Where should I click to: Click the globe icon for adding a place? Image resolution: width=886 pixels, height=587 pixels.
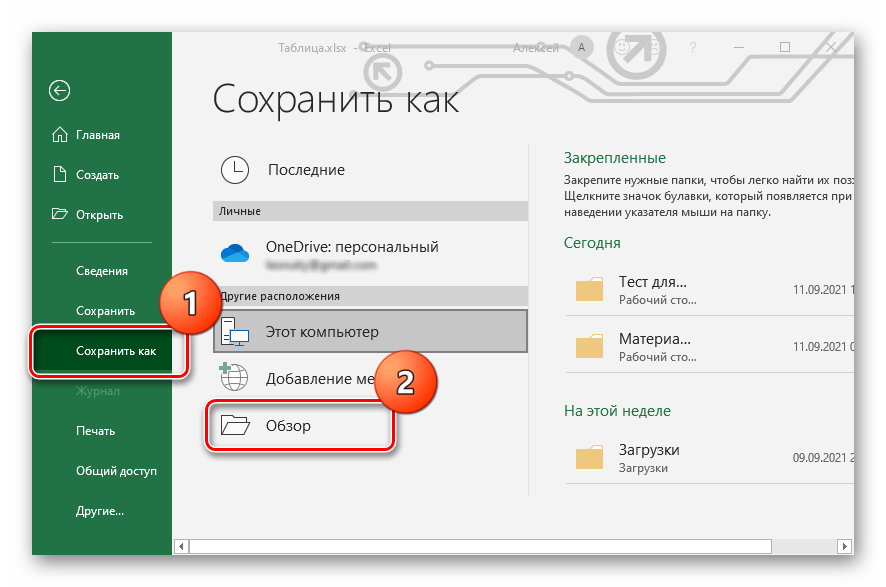[235, 379]
